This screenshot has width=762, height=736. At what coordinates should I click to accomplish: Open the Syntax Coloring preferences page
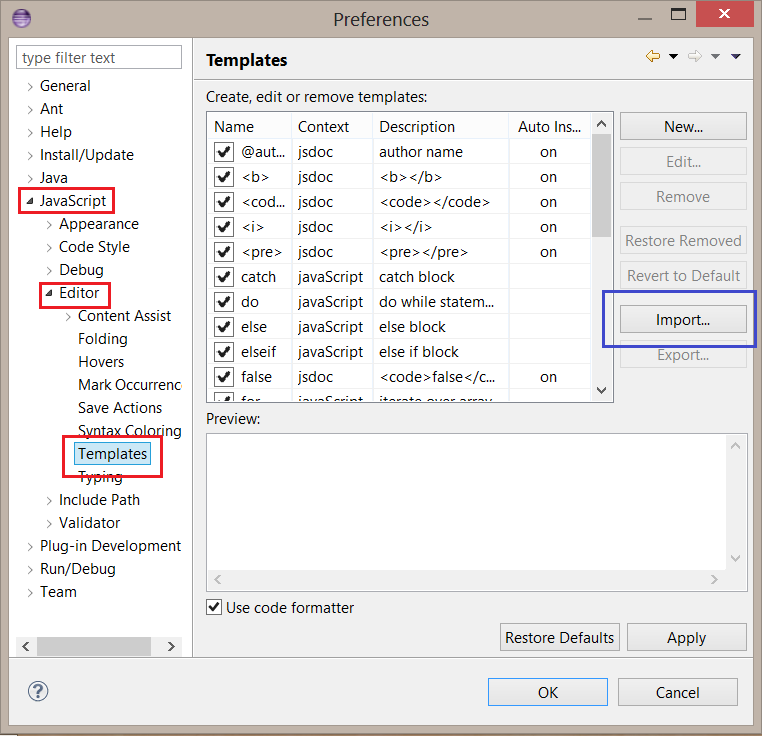tap(130, 431)
